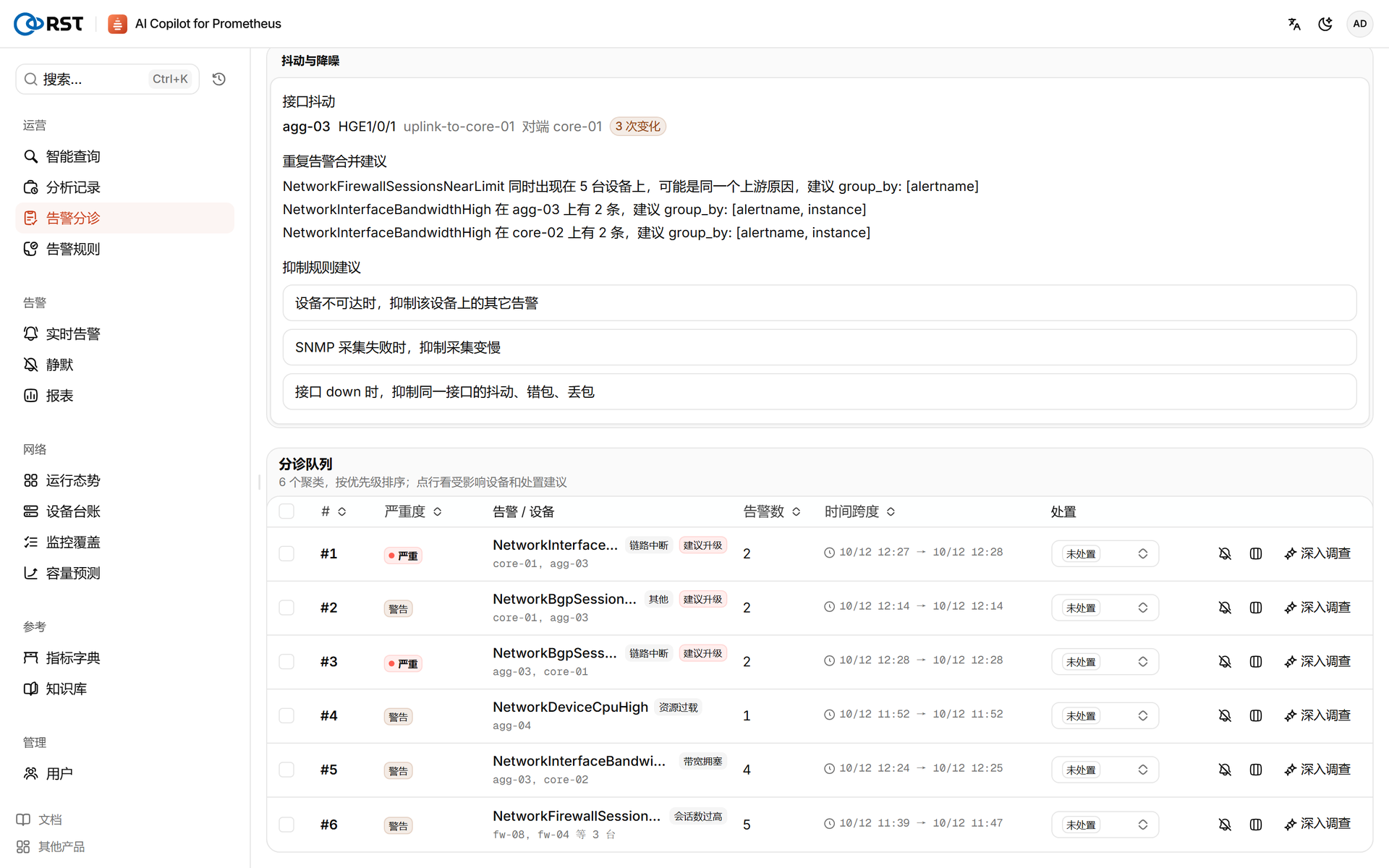This screenshot has height=868, width=1389.
Task: Select checkbox for row #1
Action: [286, 553]
